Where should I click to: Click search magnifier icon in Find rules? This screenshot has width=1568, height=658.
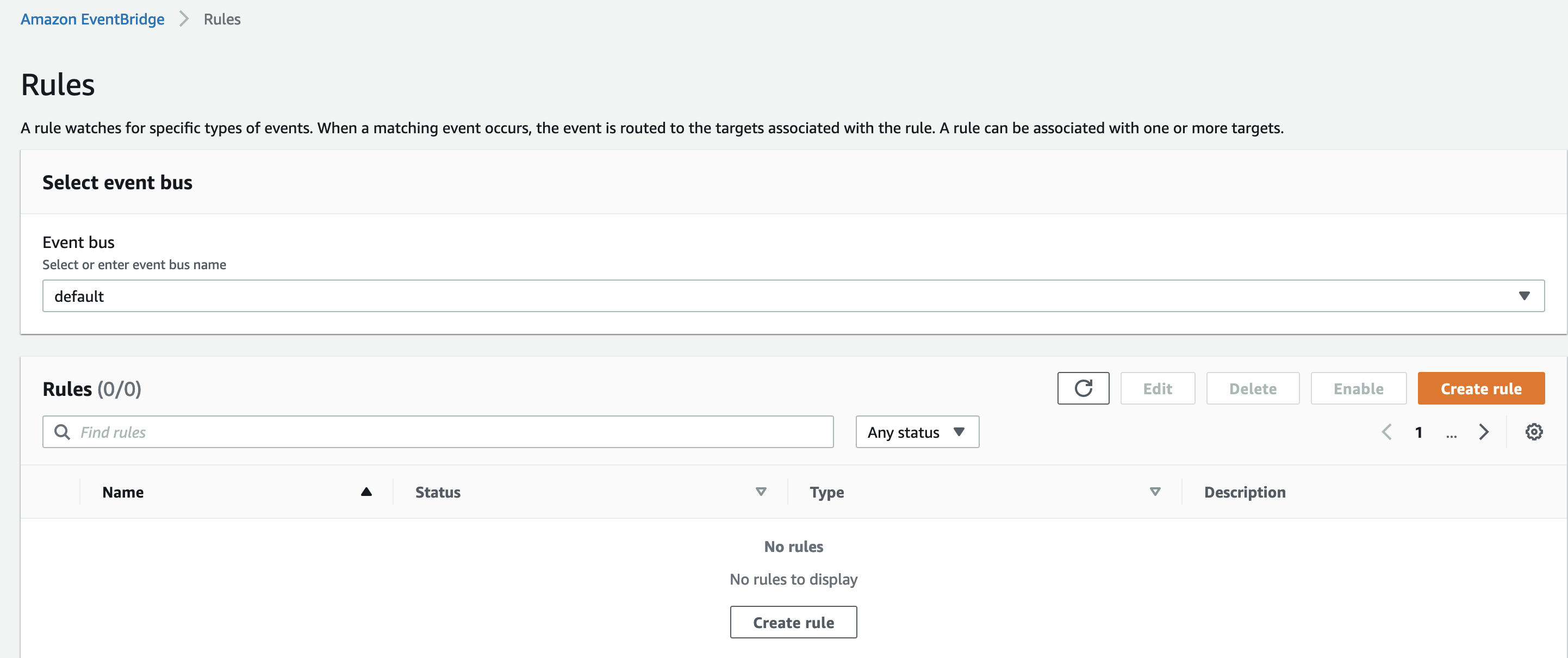[62, 432]
